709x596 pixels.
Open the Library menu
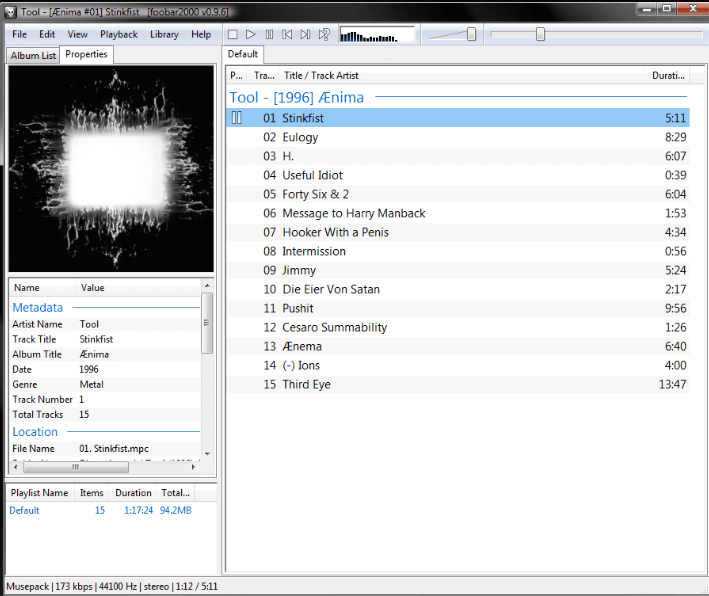tap(164, 34)
